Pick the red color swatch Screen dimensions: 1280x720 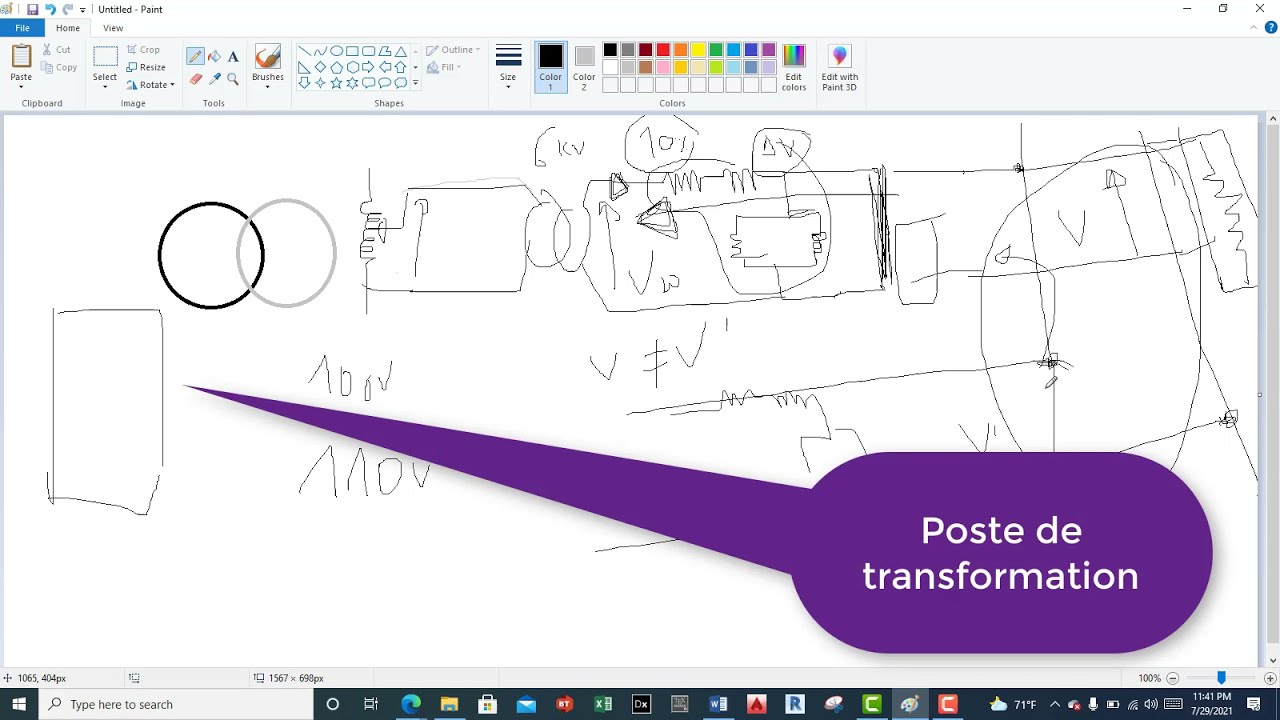pyautogui.click(x=663, y=50)
